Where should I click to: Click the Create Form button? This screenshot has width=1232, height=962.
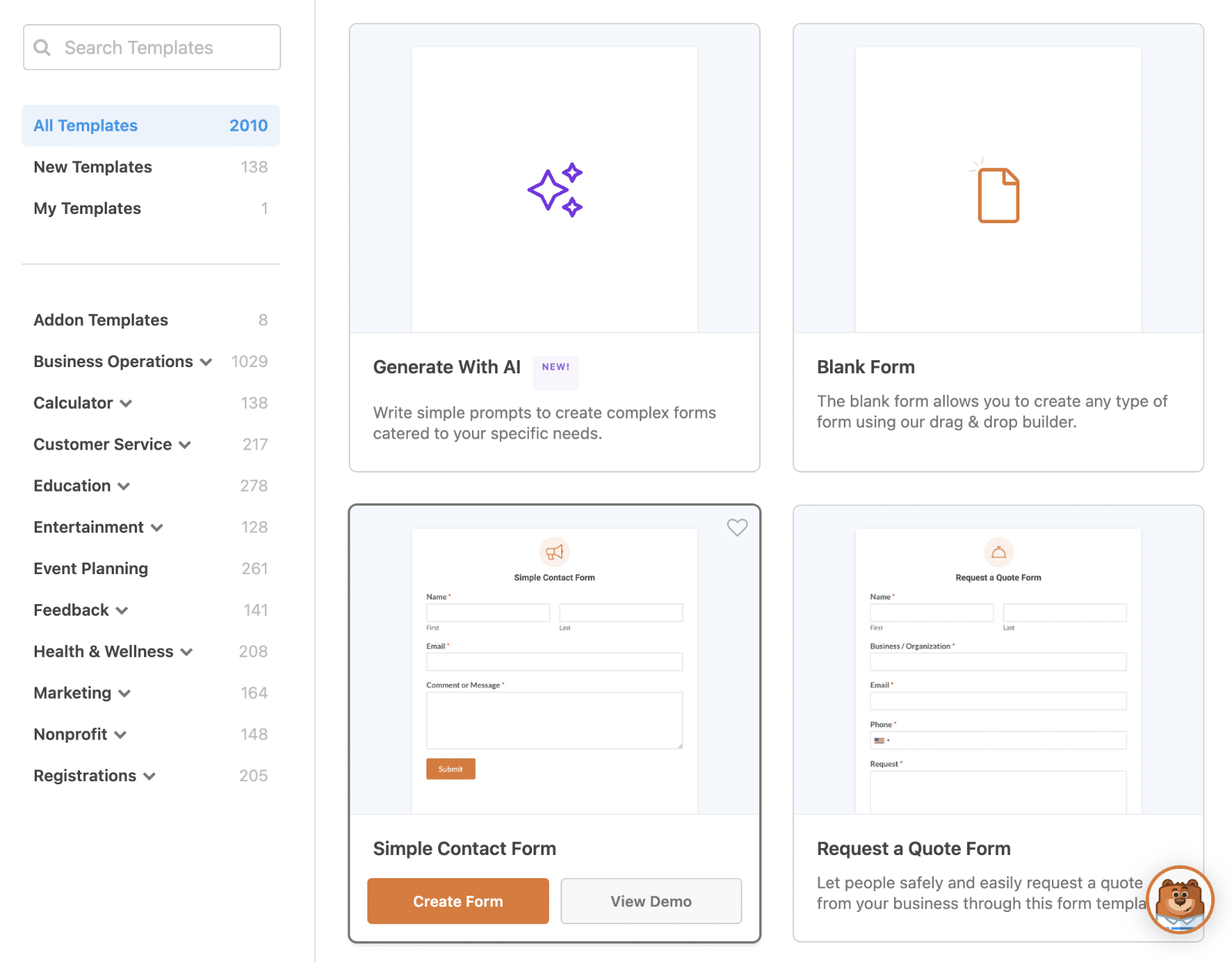[x=457, y=900]
